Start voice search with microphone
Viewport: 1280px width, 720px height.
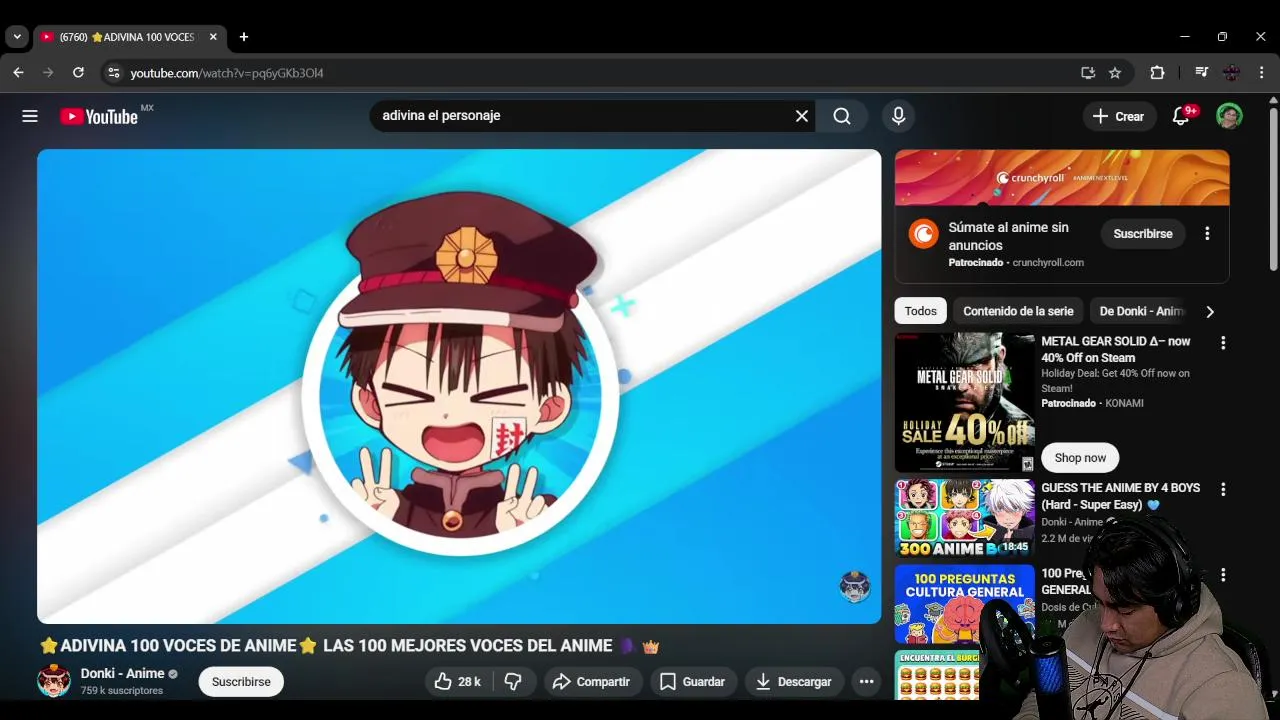[x=898, y=116]
